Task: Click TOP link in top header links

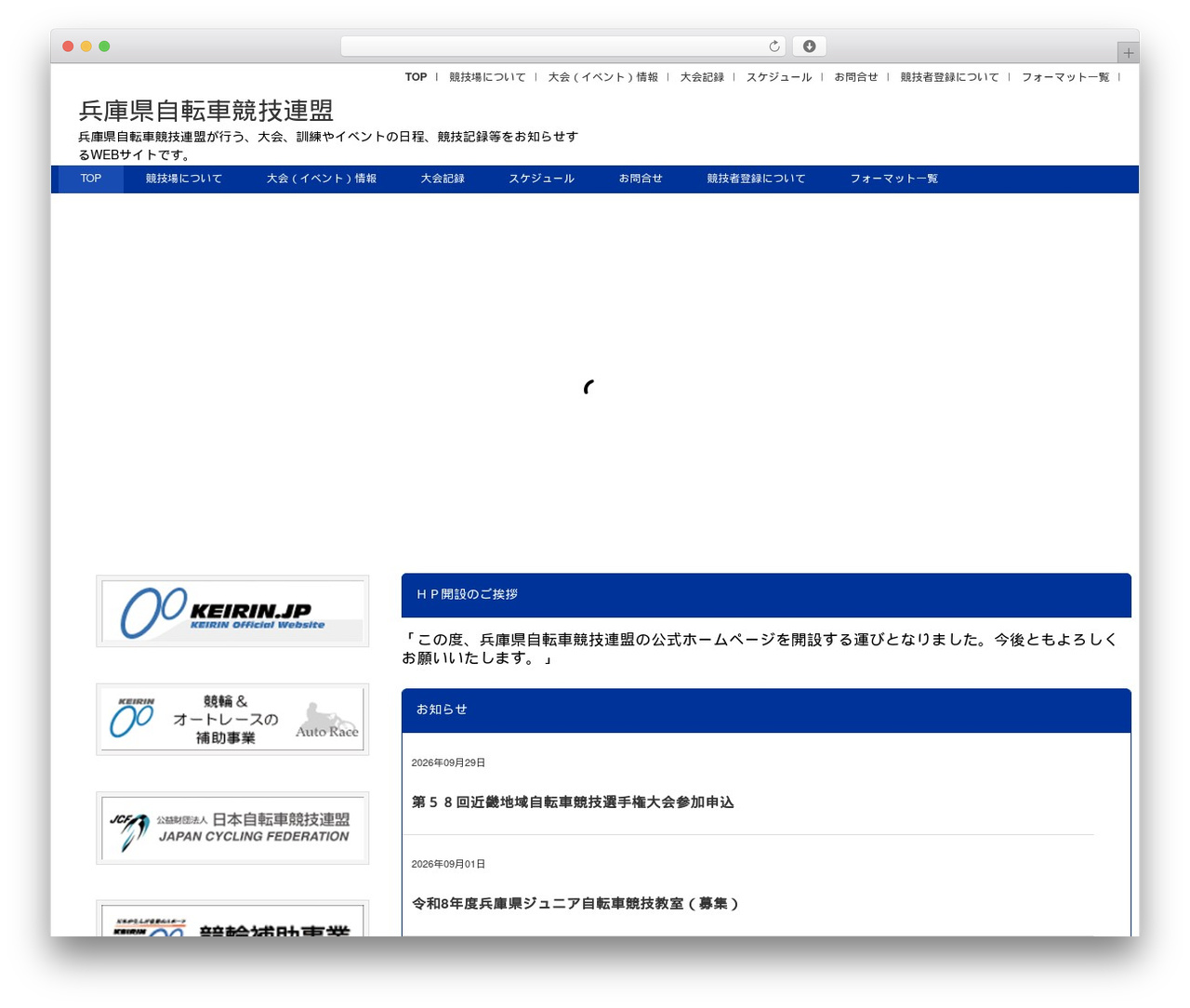Action: [416, 77]
